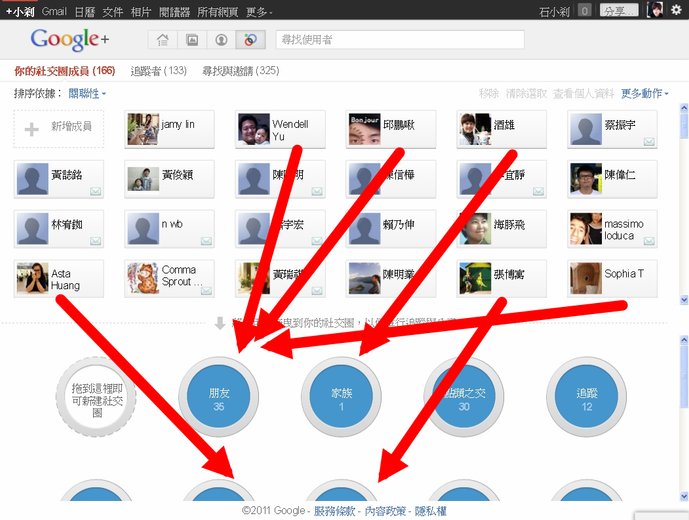
Task: Click the 分享 share button
Action: pos(619,10)
